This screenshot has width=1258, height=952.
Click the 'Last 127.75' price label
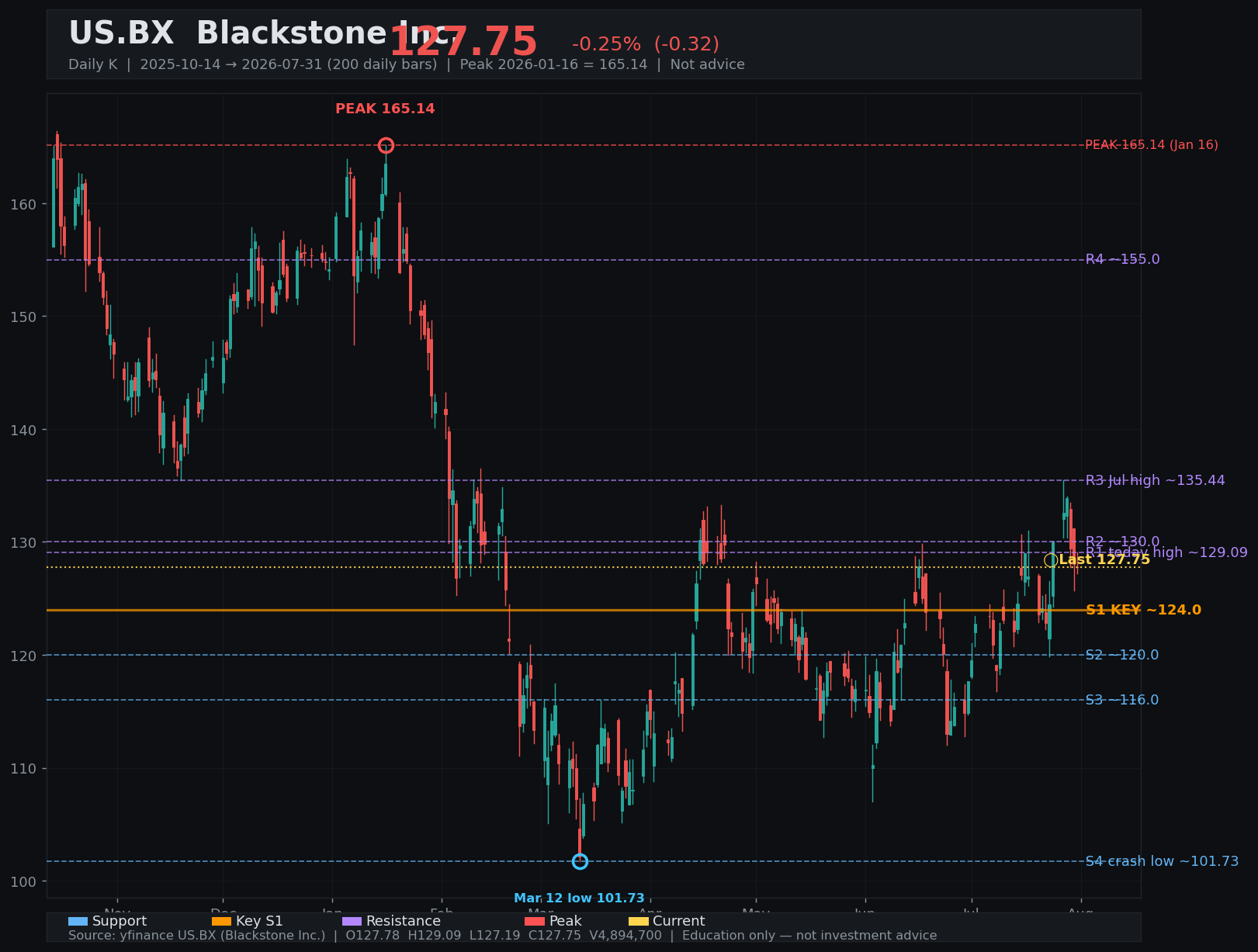coord(1104,560)
